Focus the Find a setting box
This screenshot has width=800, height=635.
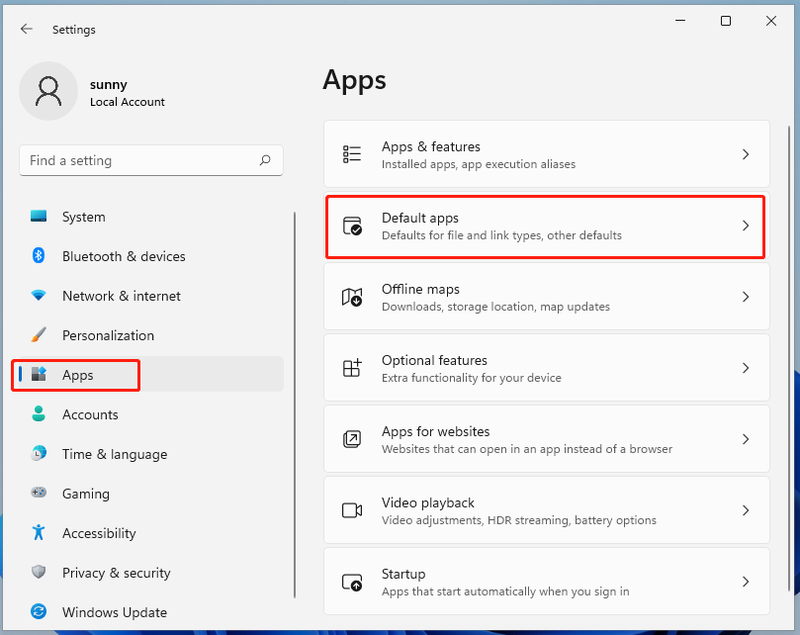[151, 160]
